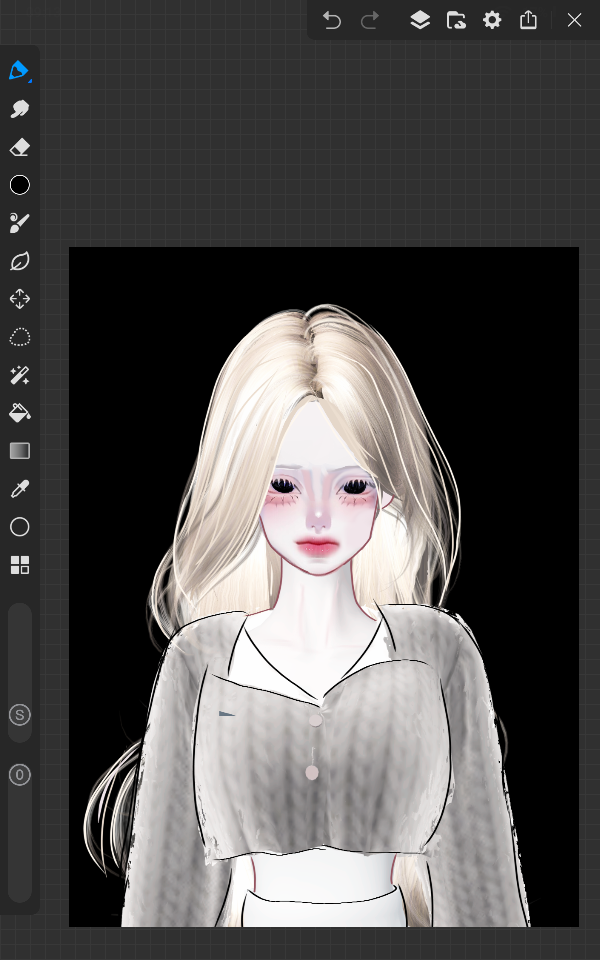This screenshot has height=960, width=600.
Task: Choose the dotted lasso selection tool
Action: (19, 337)
